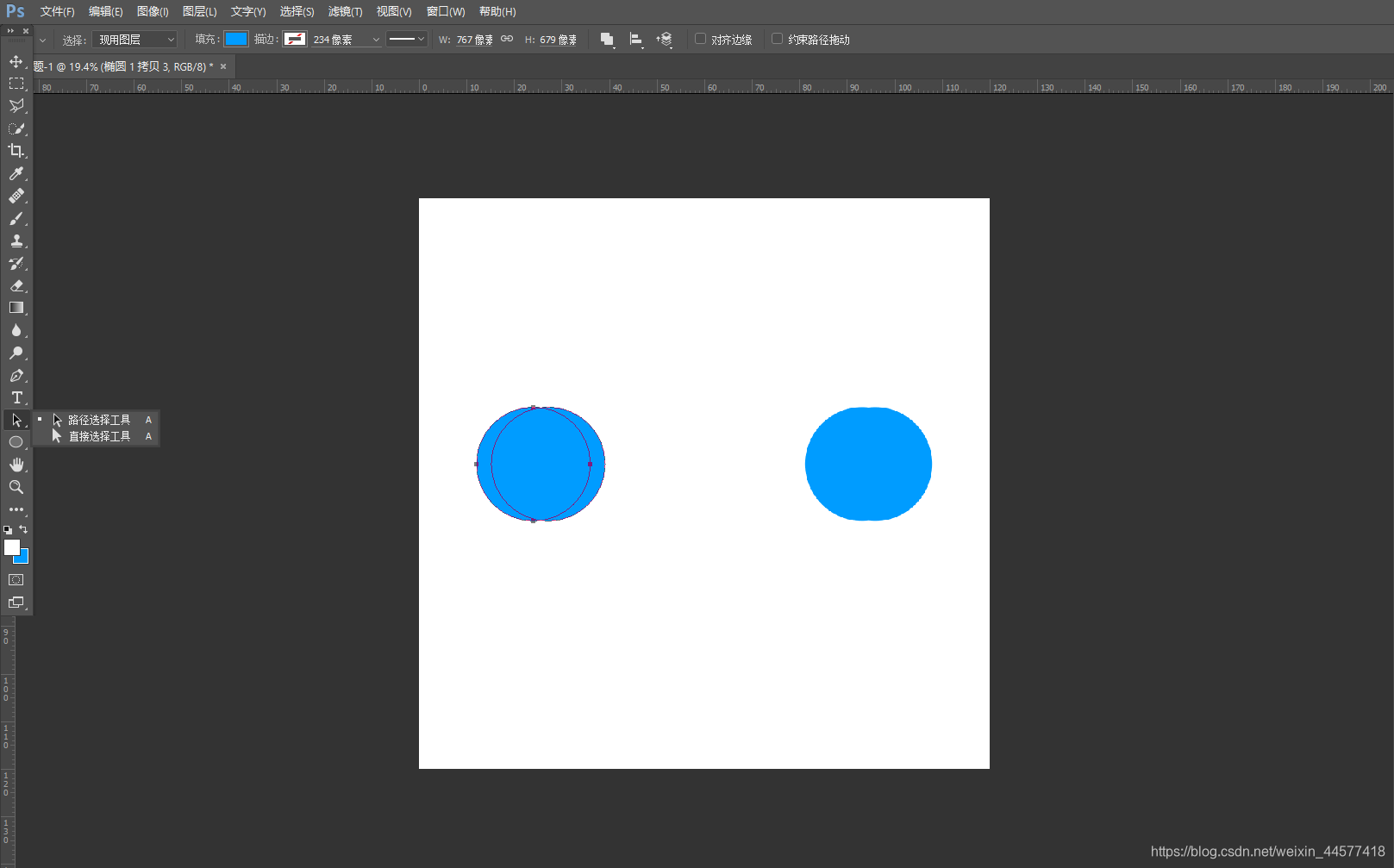Select the Quick Selection tool
Screen dimensions: 1394x868
tap(16, 128)
